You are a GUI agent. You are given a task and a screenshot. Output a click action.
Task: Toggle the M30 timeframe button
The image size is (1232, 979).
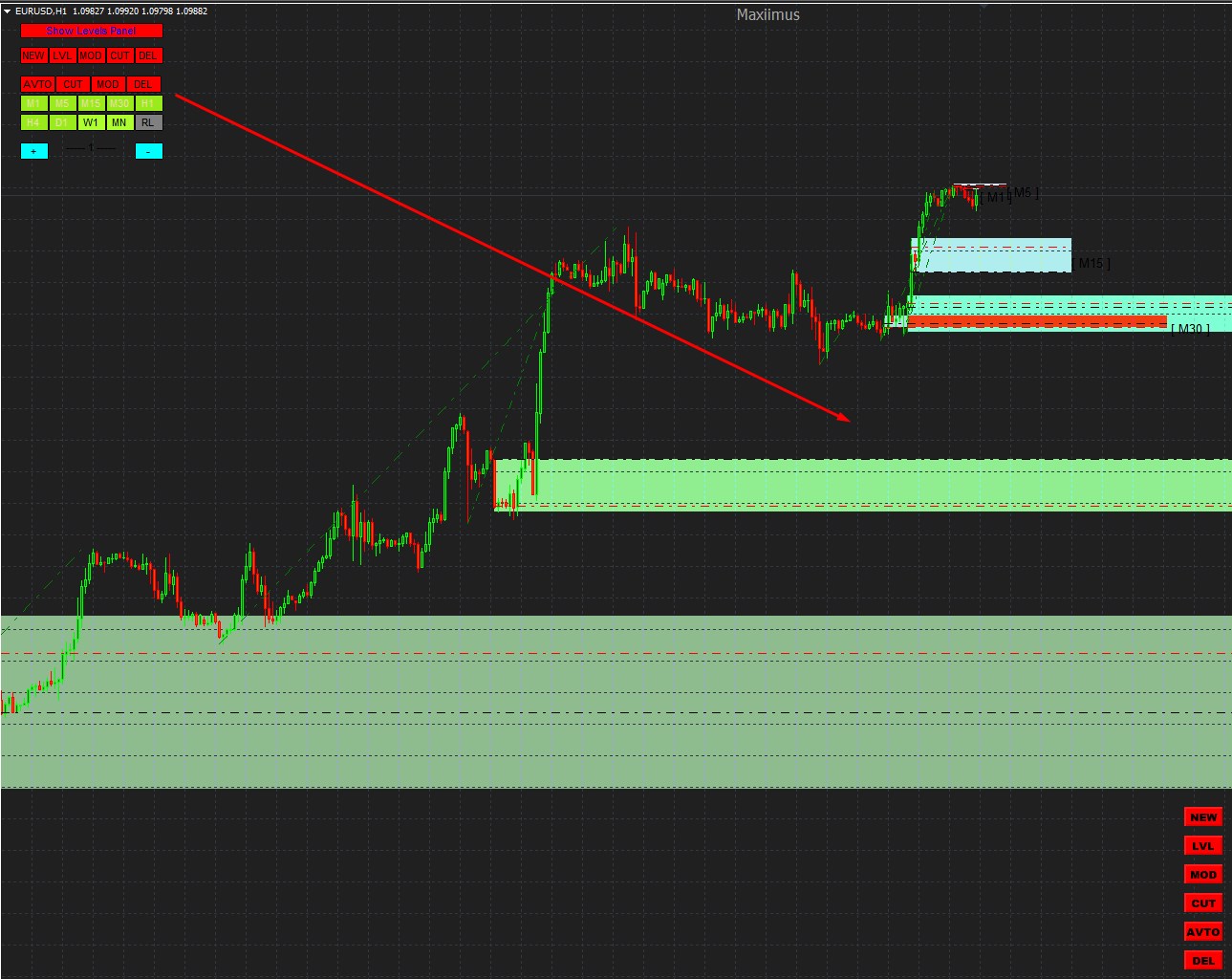[119, 103]
